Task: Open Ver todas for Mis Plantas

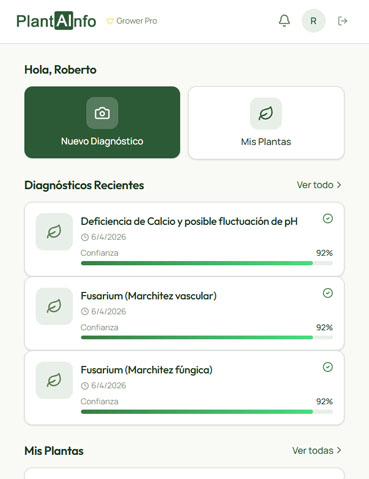Action: point(317,450)
